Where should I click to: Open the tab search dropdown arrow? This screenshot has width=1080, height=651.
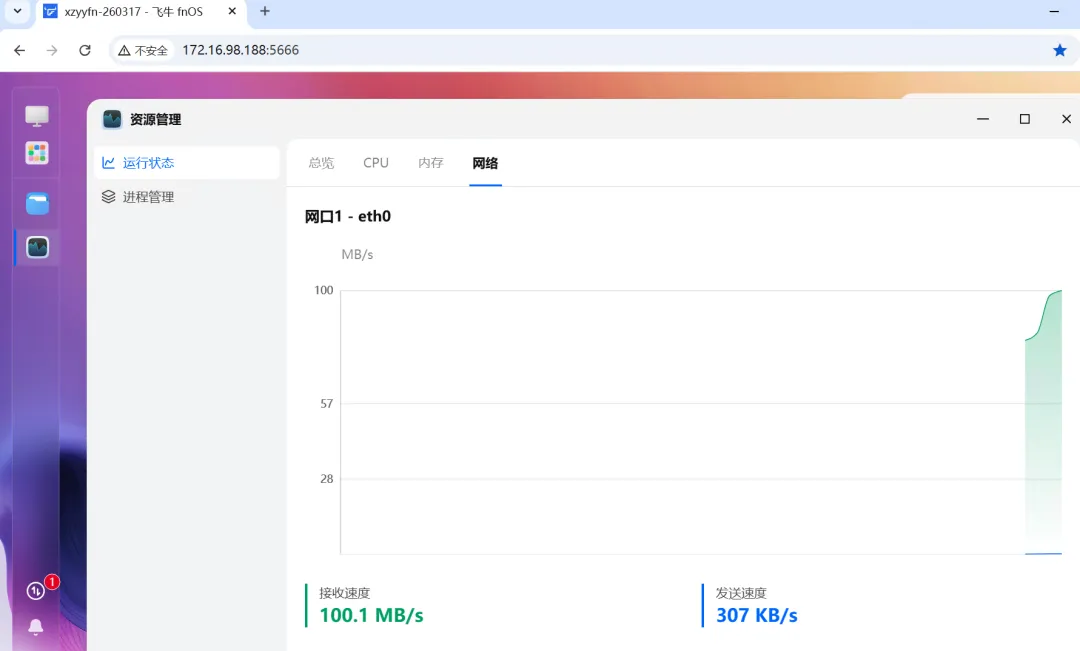point(17,11)
